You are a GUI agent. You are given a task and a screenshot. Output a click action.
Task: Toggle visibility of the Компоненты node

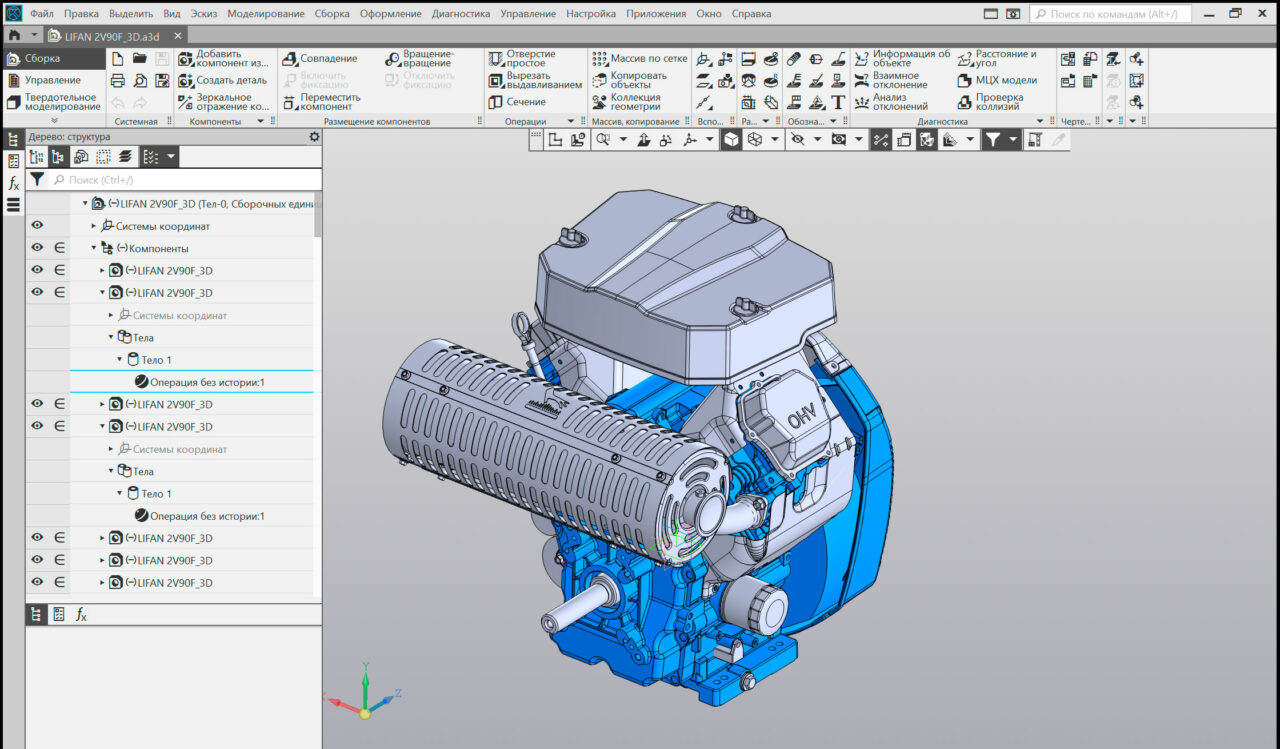pos(37,248)
